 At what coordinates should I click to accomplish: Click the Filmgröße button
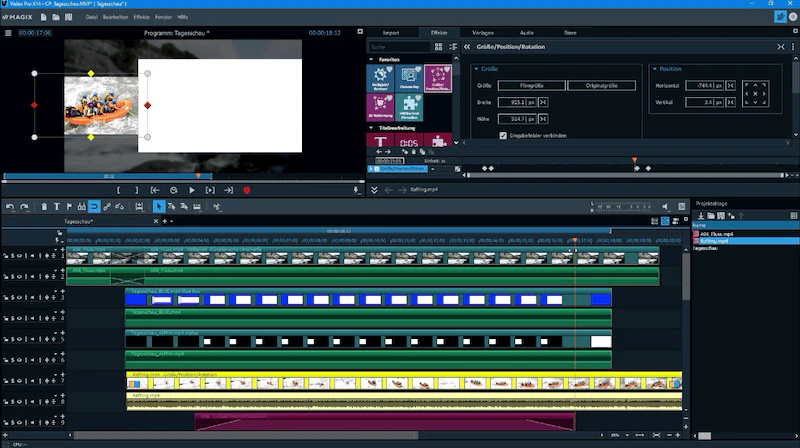pyautogui.click(x=531, y=86)
